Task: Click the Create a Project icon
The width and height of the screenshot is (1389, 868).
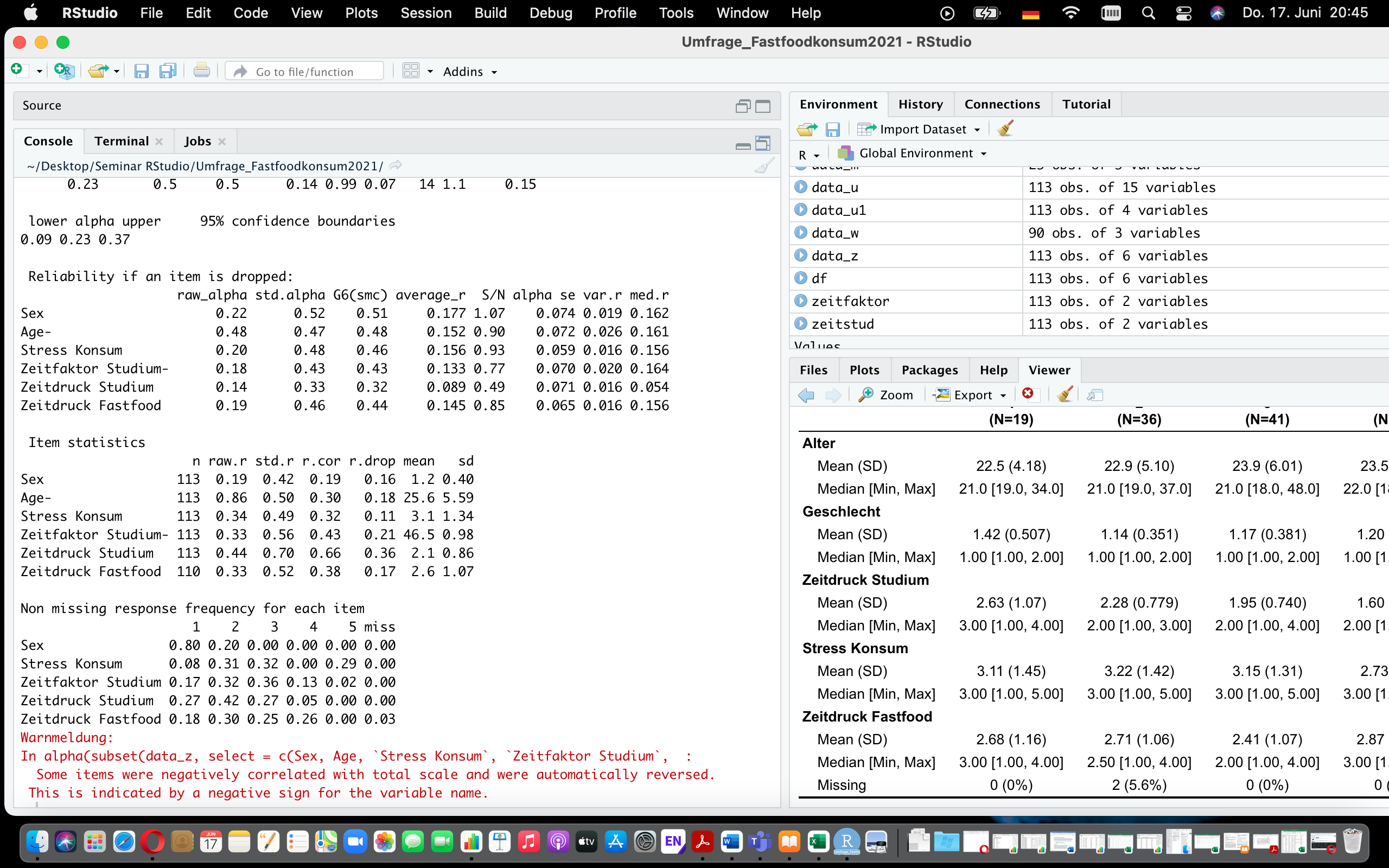Action: click(x=64, y=71)
